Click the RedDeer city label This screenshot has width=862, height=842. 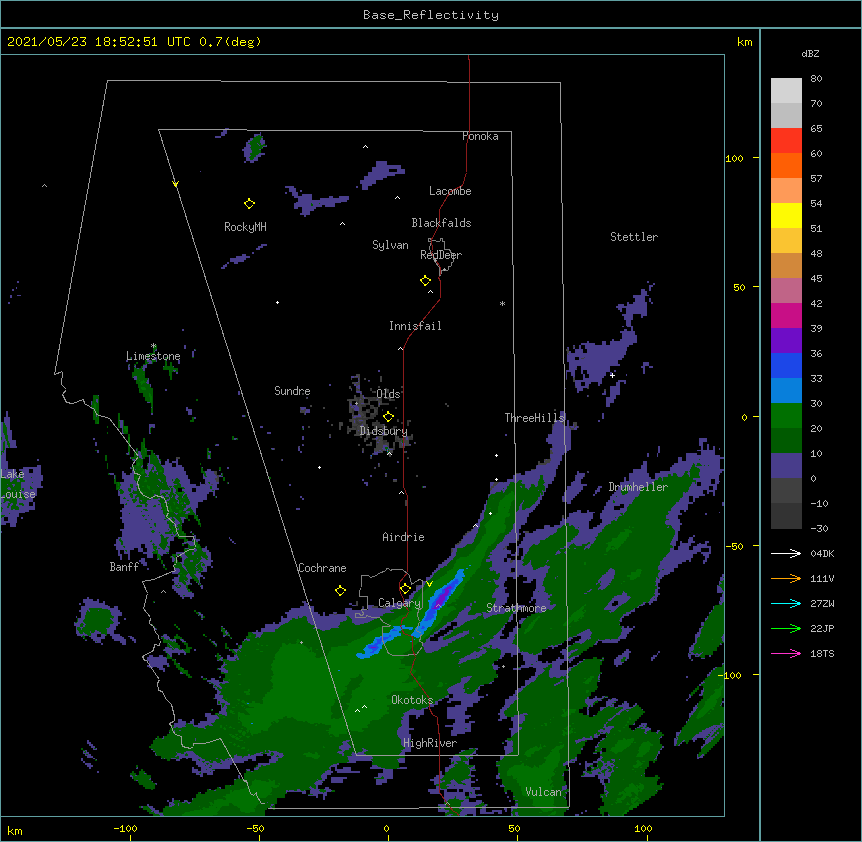coord(441,255)
